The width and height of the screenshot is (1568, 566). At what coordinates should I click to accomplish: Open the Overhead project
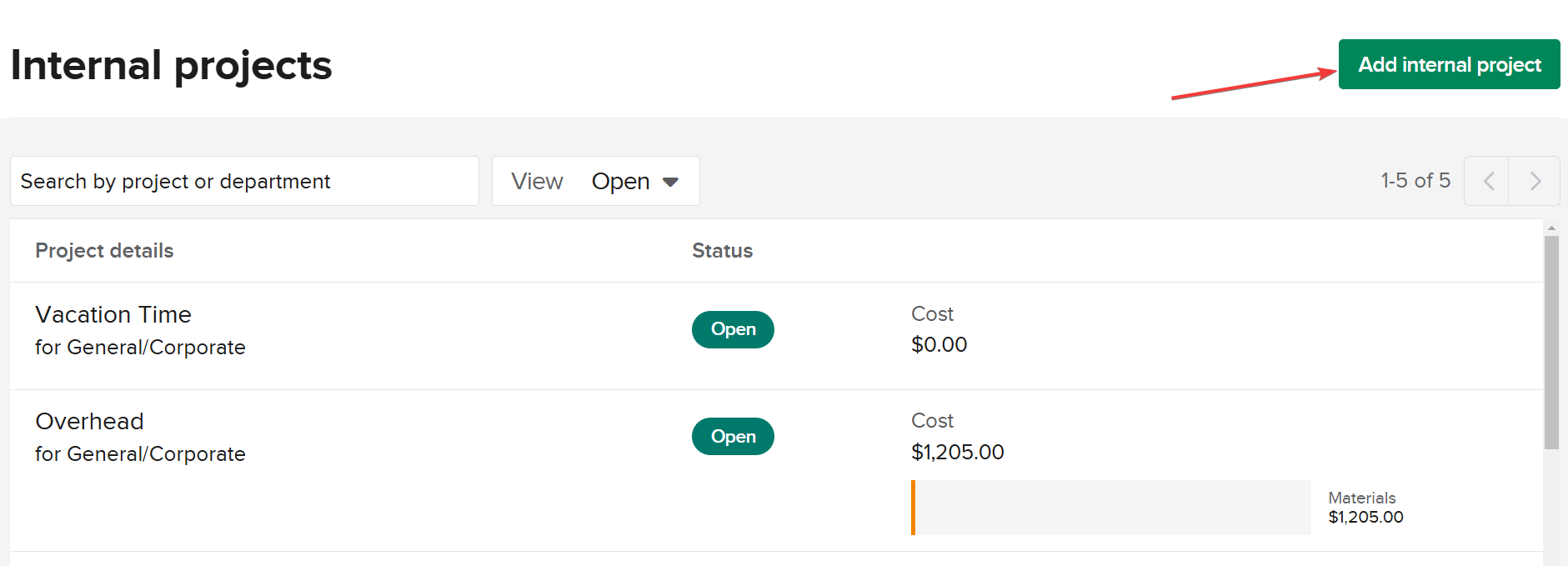coord(89,422)
